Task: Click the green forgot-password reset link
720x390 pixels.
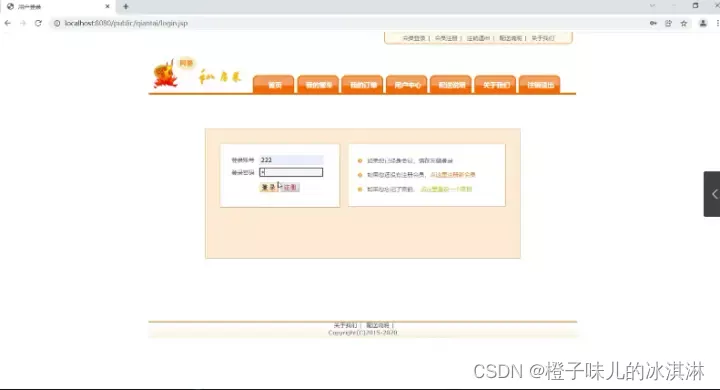Action: (x=446, y=189)
